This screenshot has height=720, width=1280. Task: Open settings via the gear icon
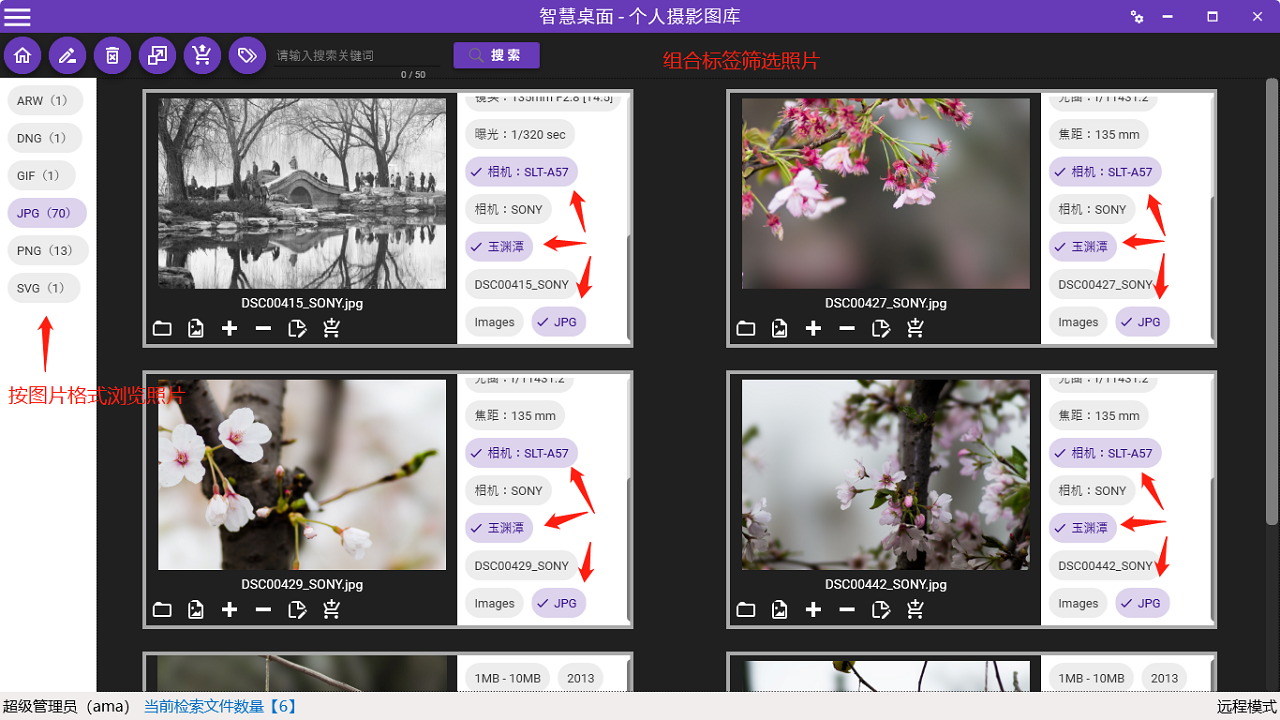1137,17
